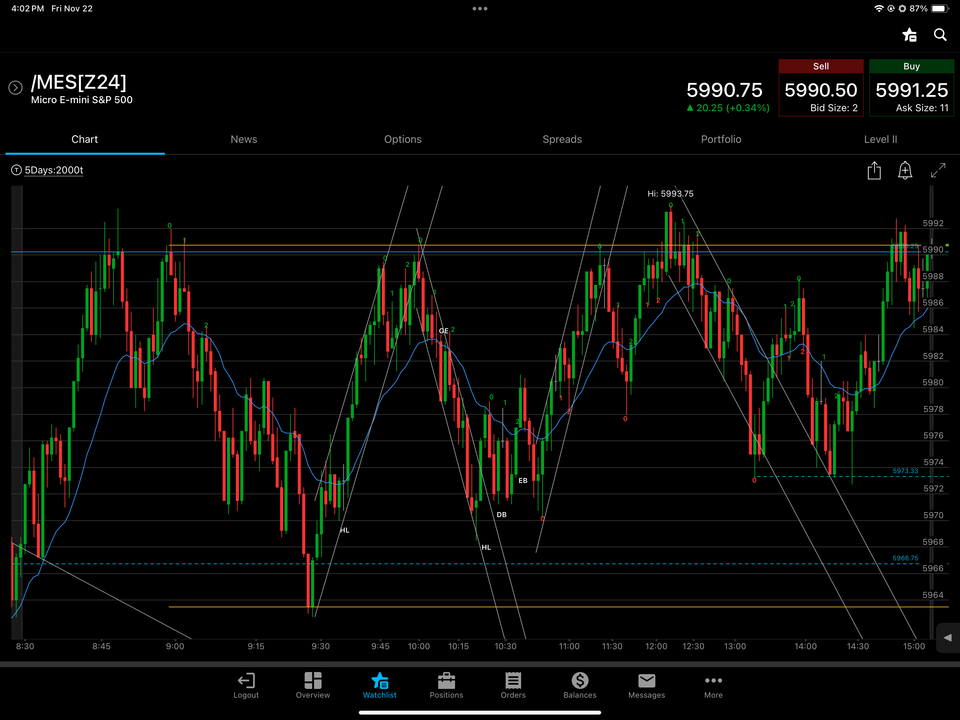Tap the 9:30 time axis label
960x720 pixels.
point(320,646)
